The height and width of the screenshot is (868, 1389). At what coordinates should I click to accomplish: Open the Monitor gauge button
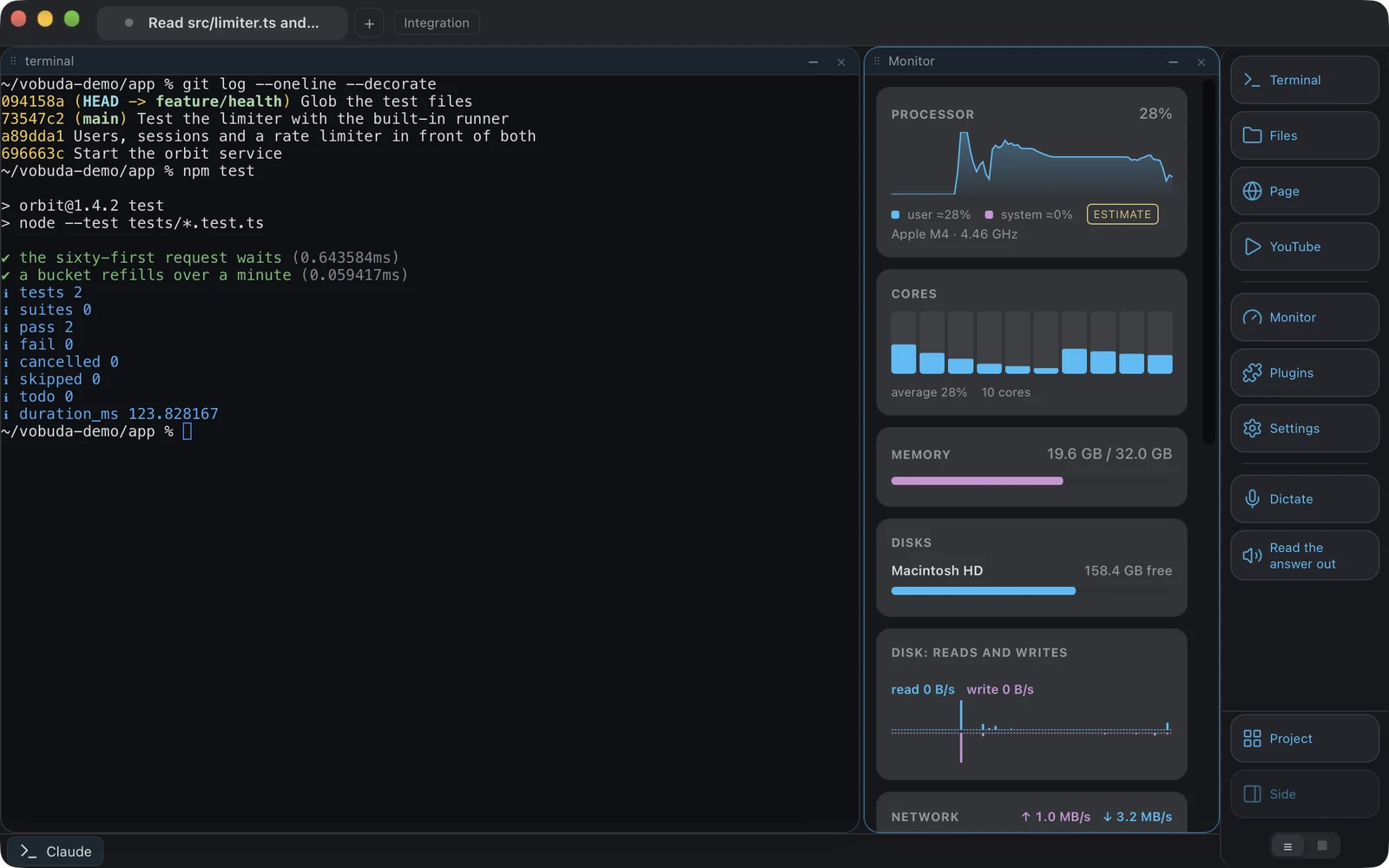(x=1304, y=317)
